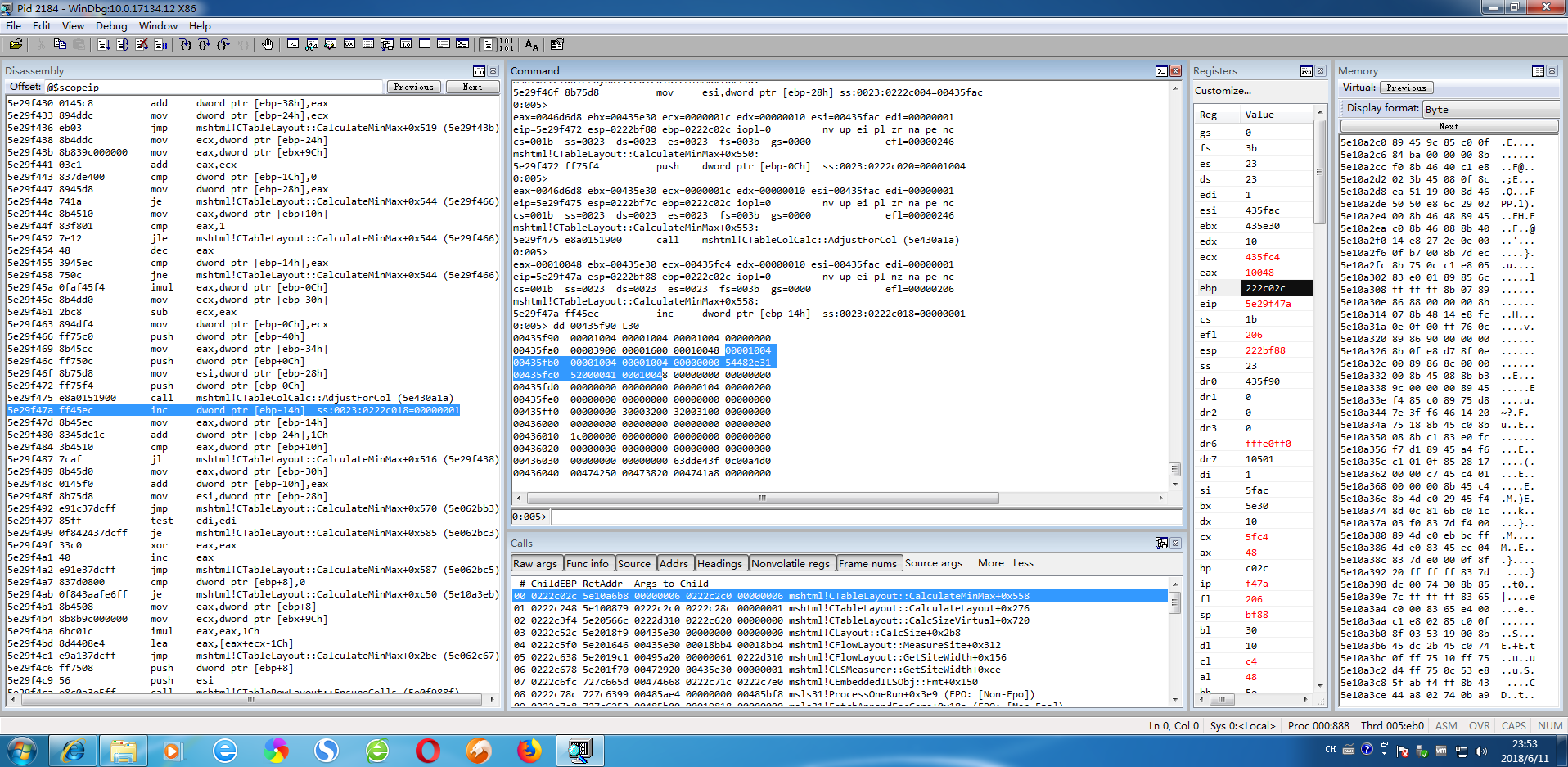Click Customize... in Registers panel
Screen dimensions: 1568x767
coord(1223,91)
